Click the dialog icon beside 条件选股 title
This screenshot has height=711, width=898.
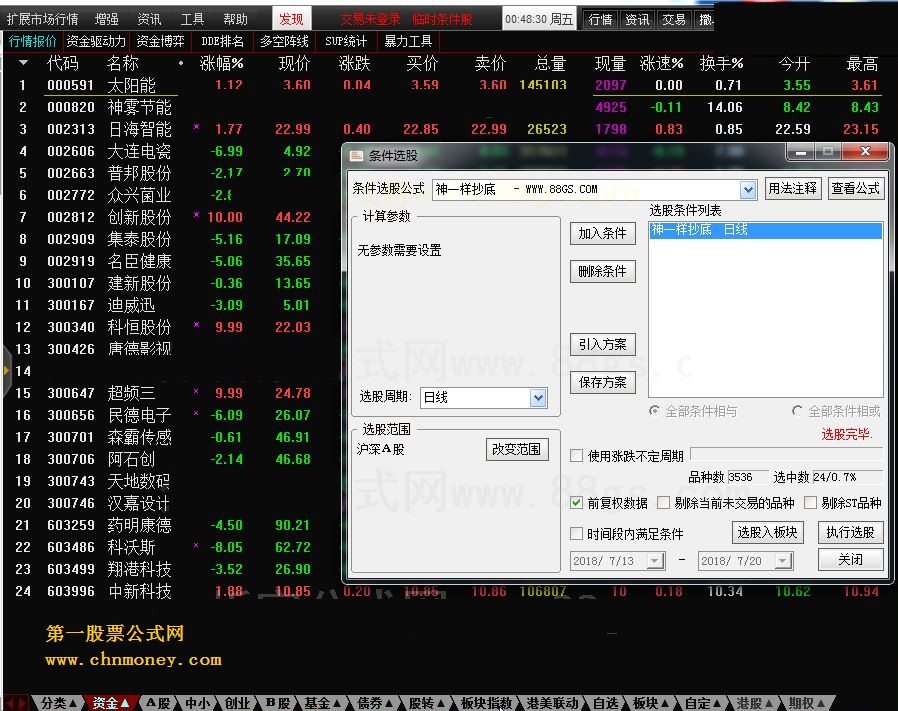356,155
